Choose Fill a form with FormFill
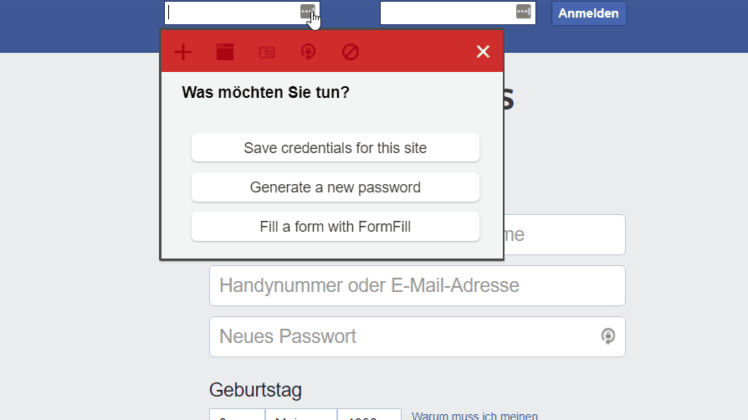 (x=335, y=226)
